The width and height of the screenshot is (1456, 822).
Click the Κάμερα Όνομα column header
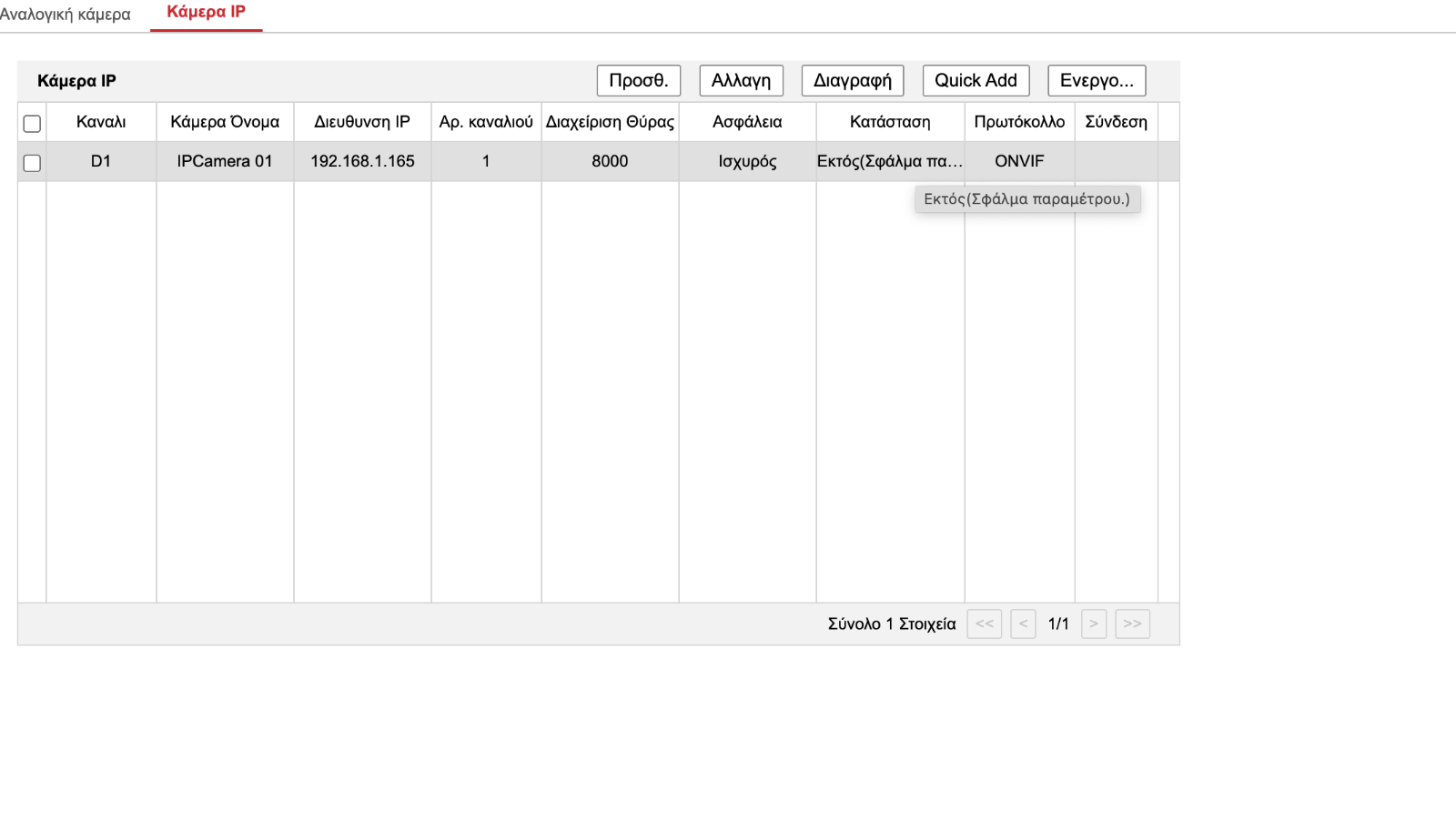click(225, 122)
